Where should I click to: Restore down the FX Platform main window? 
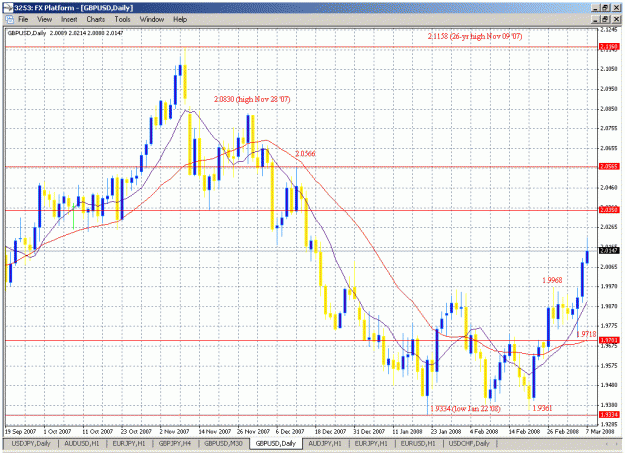[605, 8]
